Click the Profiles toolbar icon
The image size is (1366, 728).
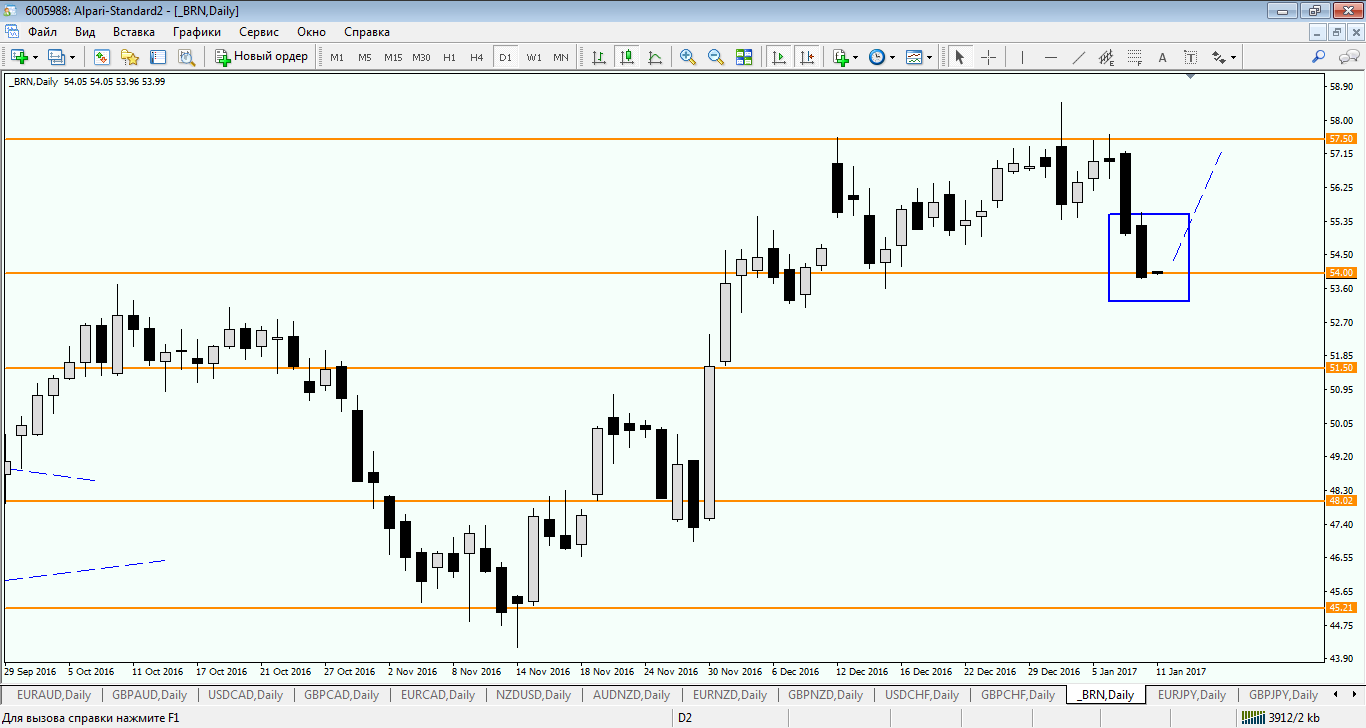click(56, 57)
